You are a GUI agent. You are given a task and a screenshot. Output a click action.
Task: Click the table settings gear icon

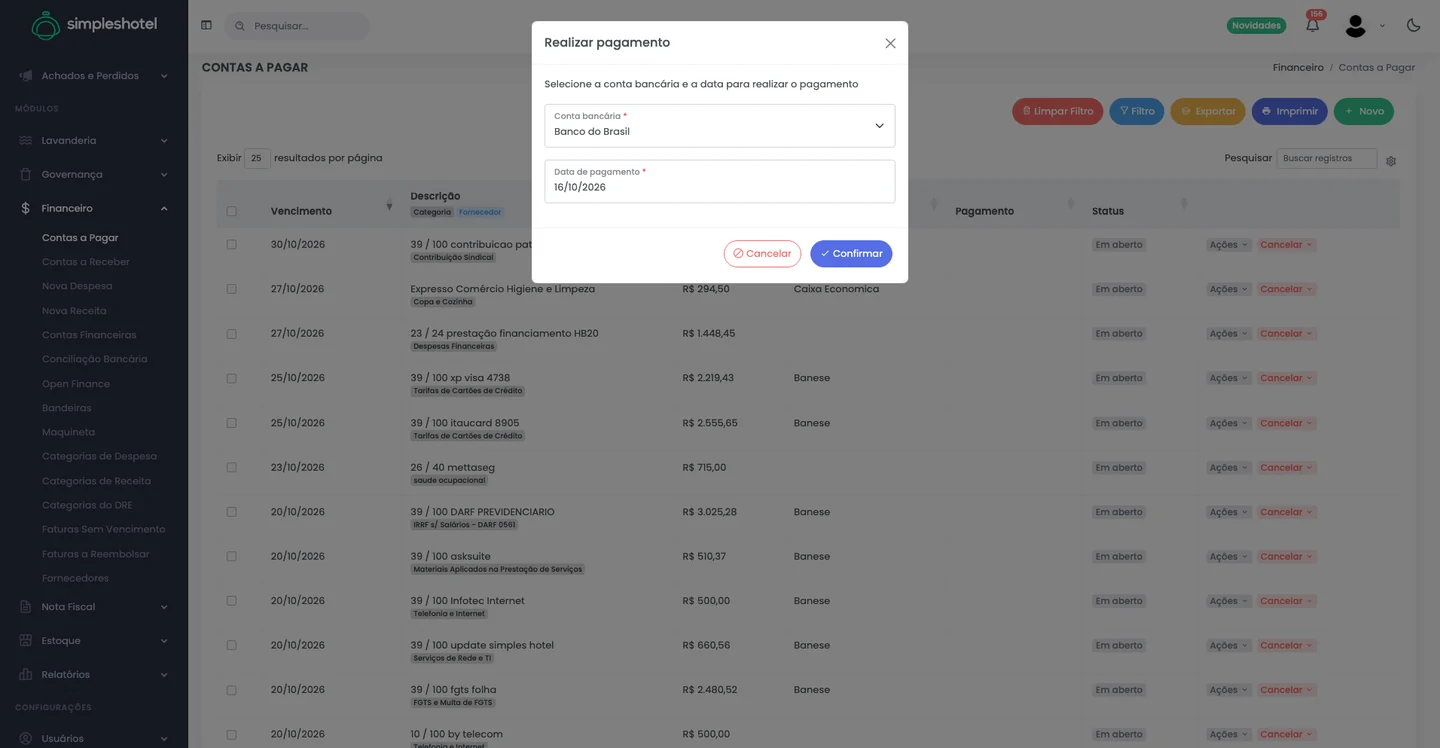1391,160
